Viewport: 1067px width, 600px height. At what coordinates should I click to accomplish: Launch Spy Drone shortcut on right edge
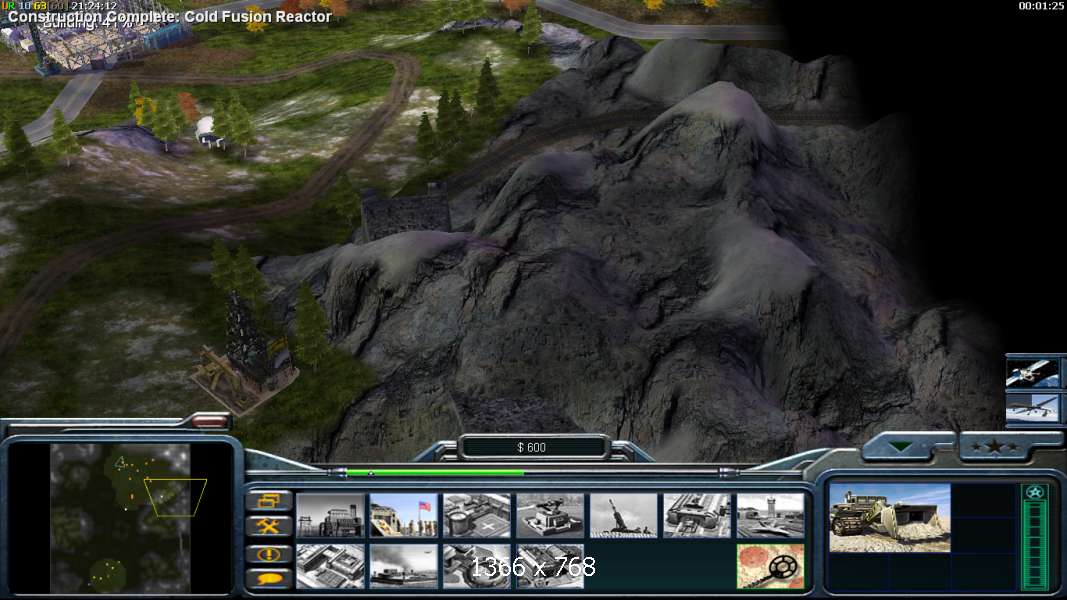pos(1033,407)
